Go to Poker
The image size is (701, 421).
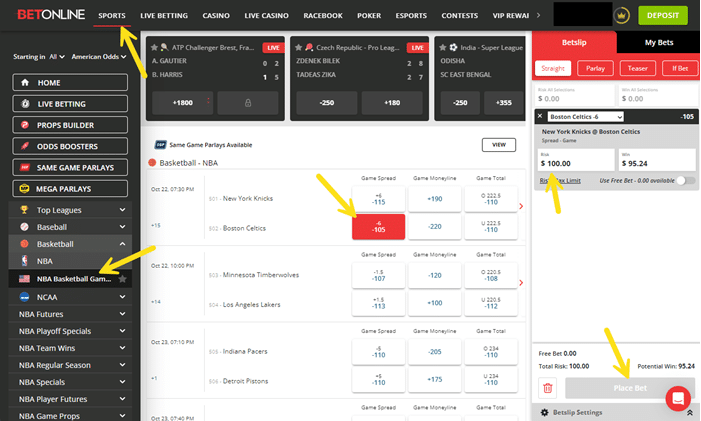click(369, 16)
